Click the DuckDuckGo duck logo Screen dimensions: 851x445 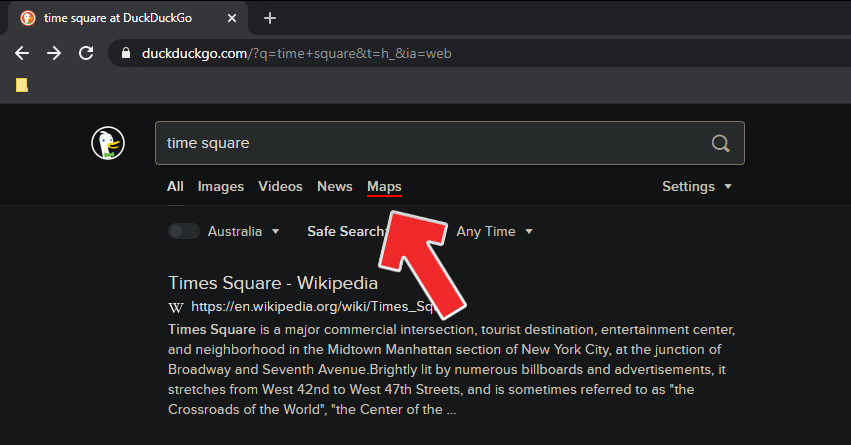[x=108, y=143]
